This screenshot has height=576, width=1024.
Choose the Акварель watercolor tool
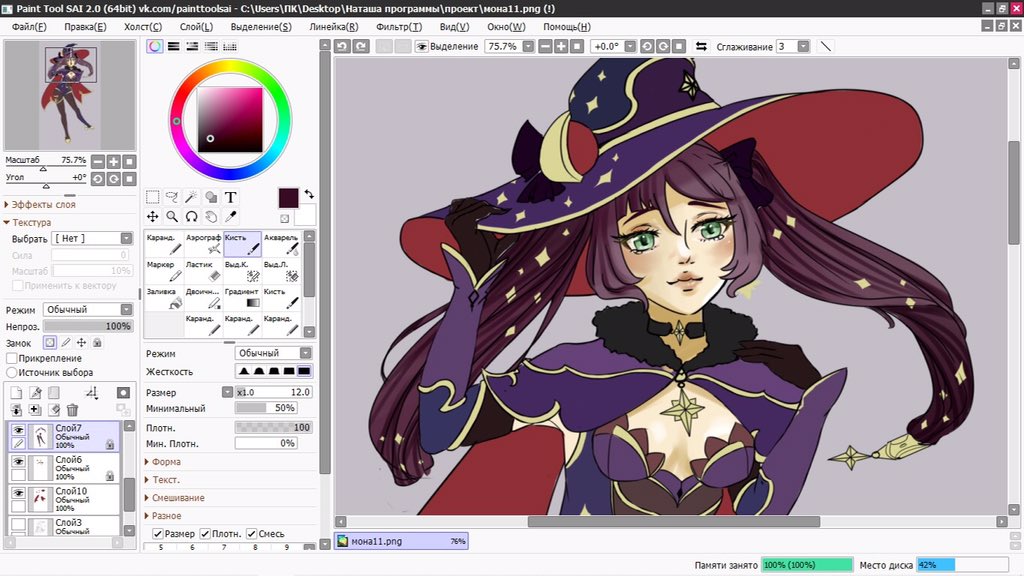[281, 244]
